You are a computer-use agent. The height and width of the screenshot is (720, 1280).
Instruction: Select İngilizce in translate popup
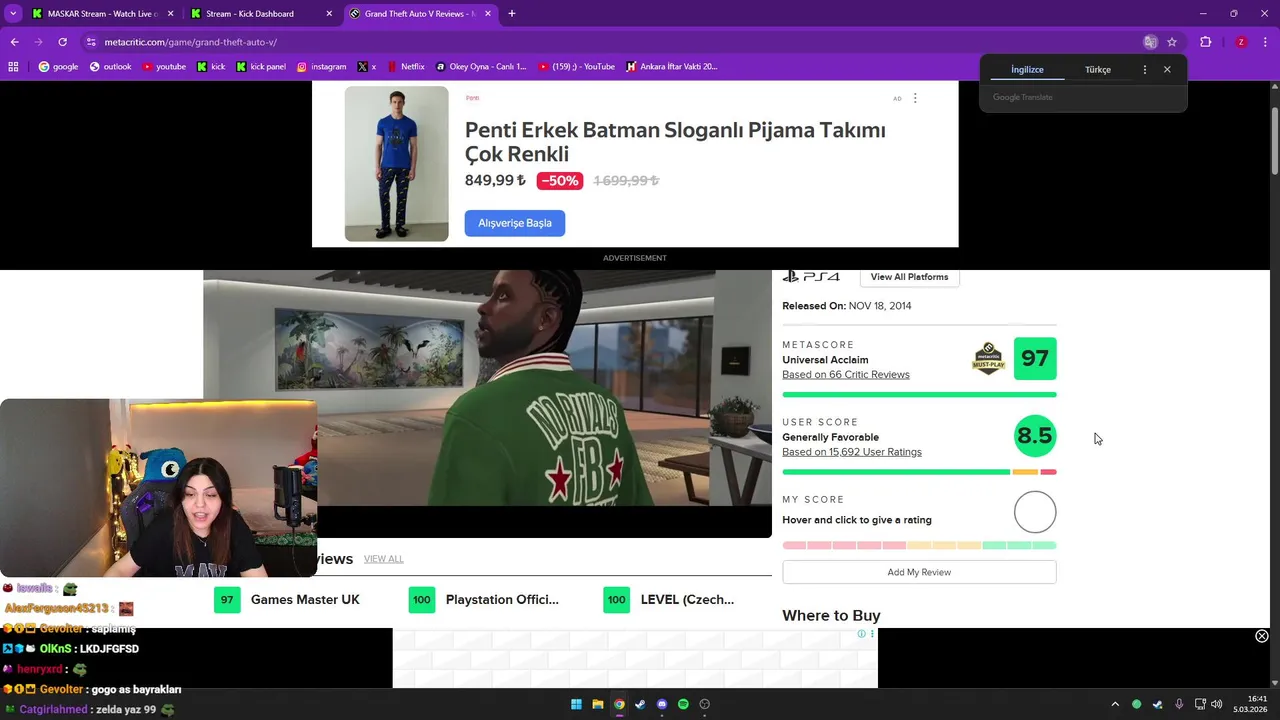(1027, 70)
